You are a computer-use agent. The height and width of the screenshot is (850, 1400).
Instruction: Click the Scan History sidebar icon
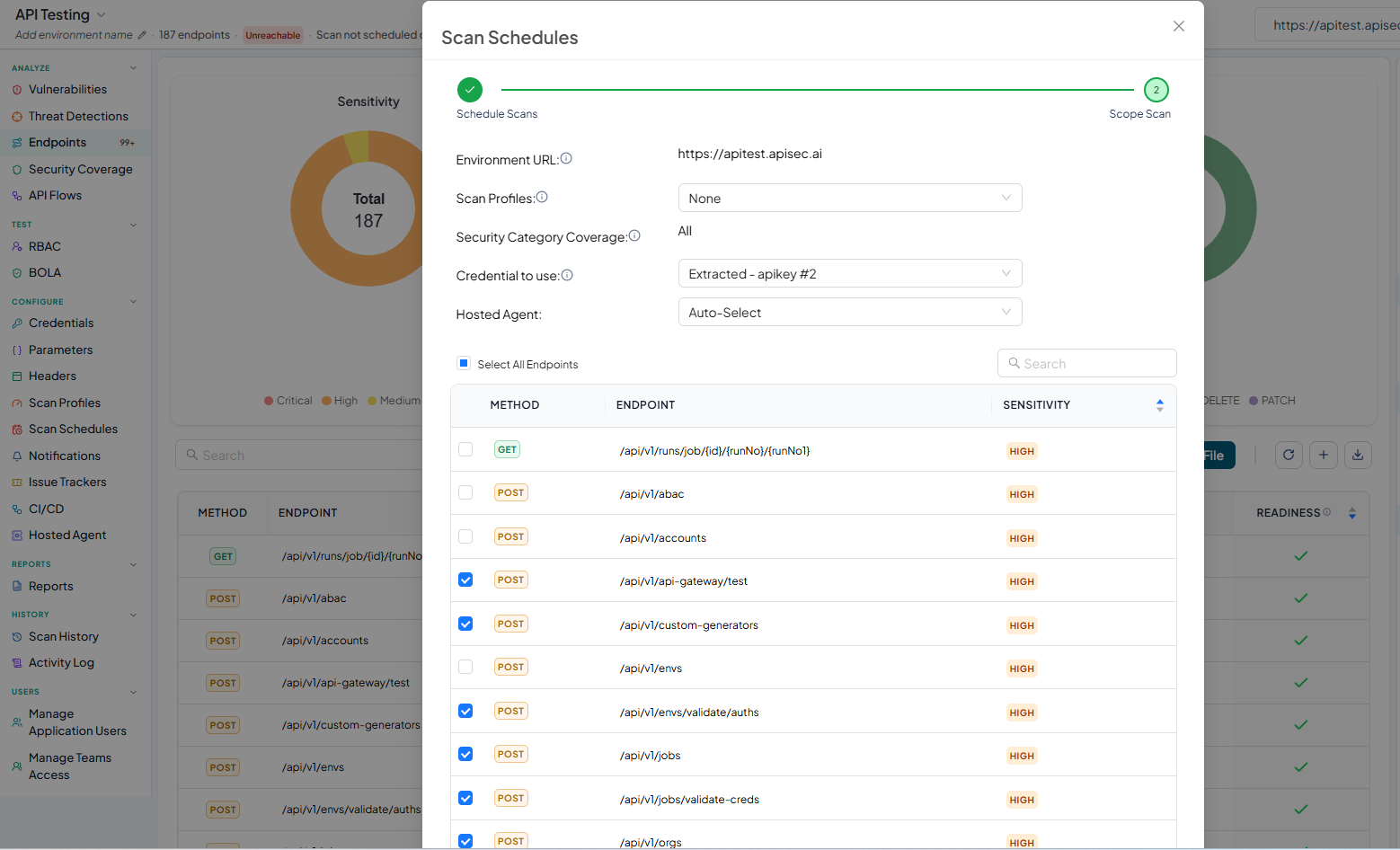click(x=17, y=637)
